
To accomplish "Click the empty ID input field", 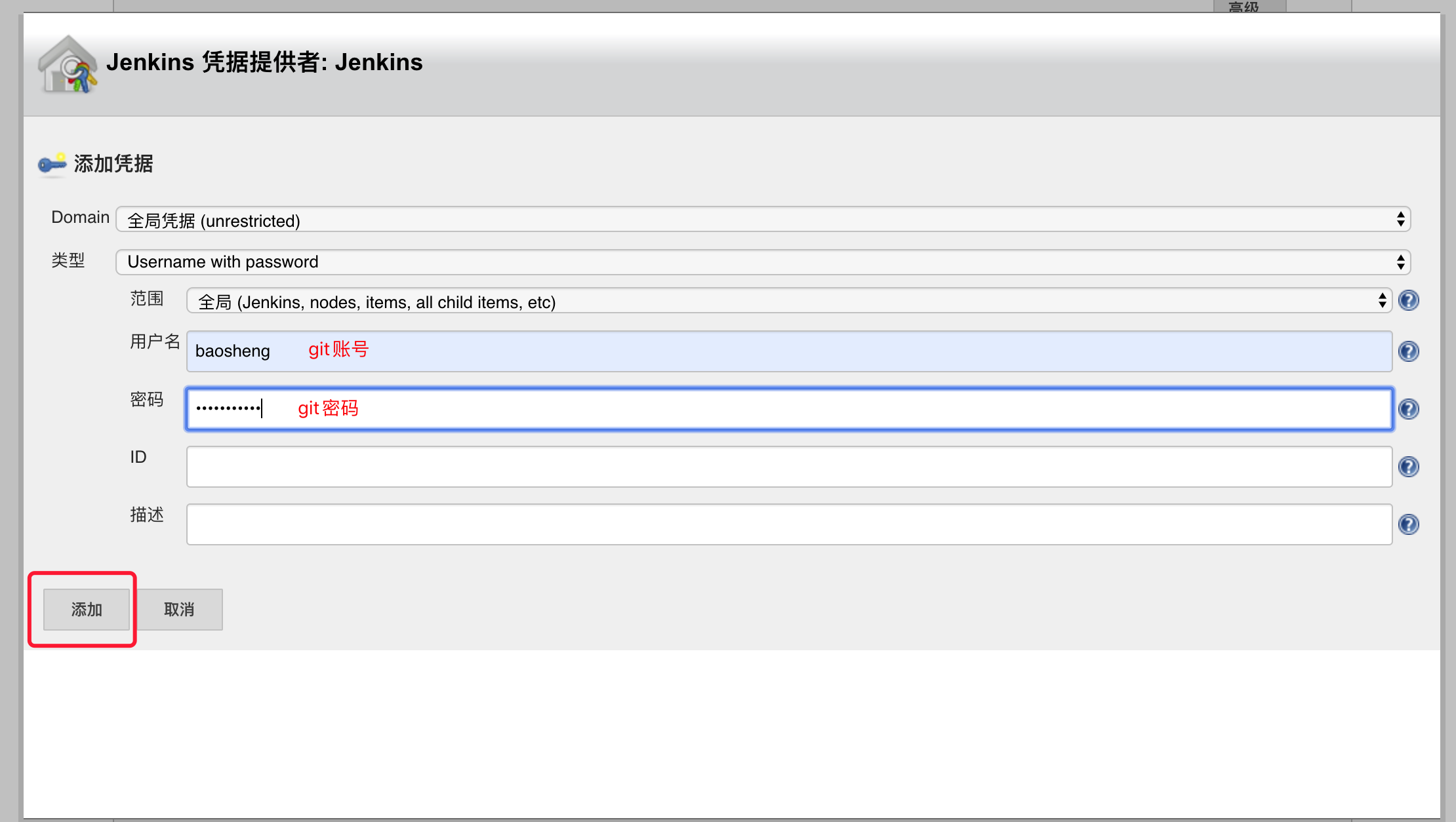I will [789, 467].
